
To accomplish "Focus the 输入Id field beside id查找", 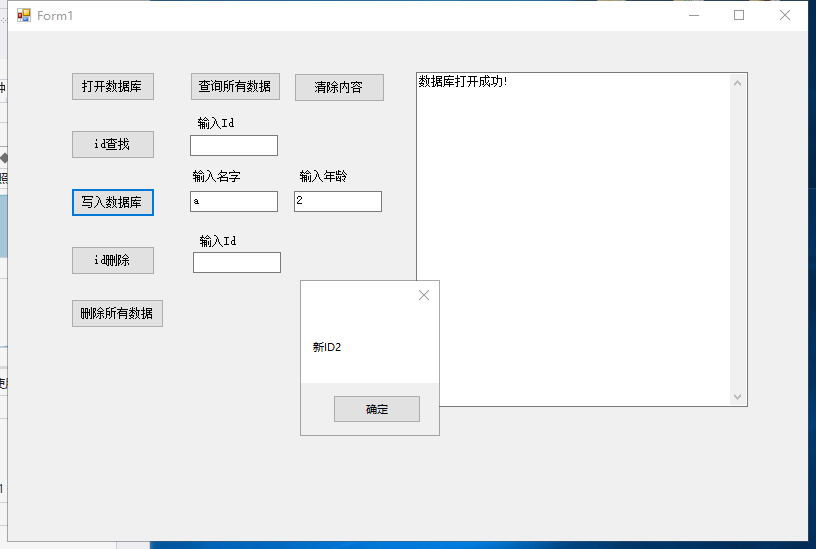I will tap(234, 146).
